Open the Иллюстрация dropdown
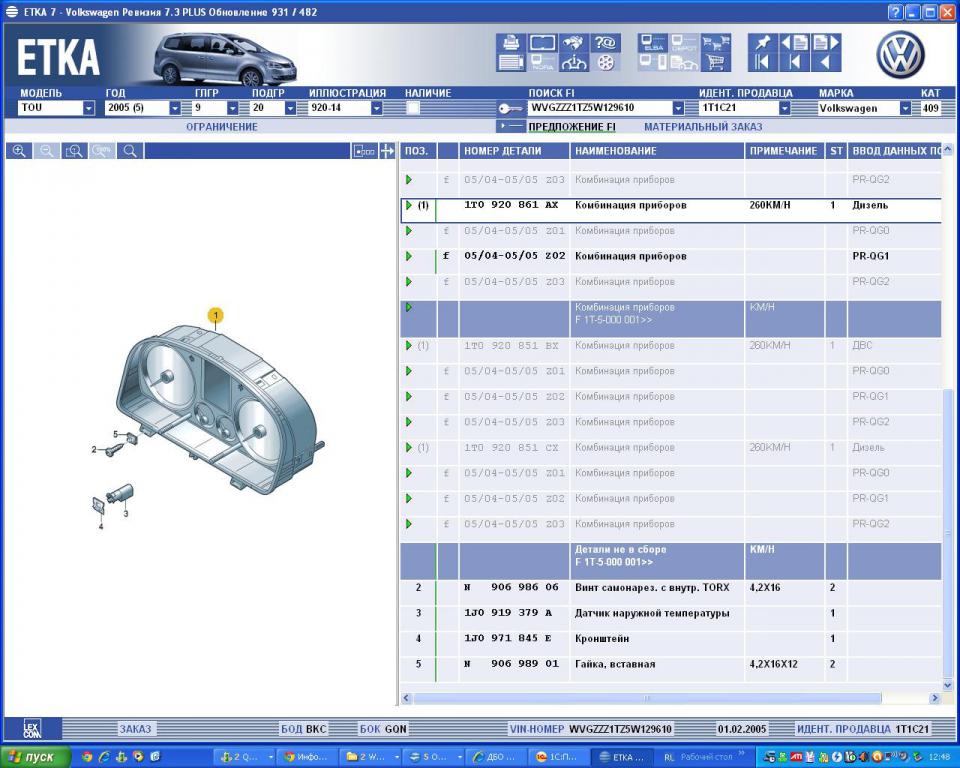This screenshot has height=768, width=960. click(x=377, y=108)
